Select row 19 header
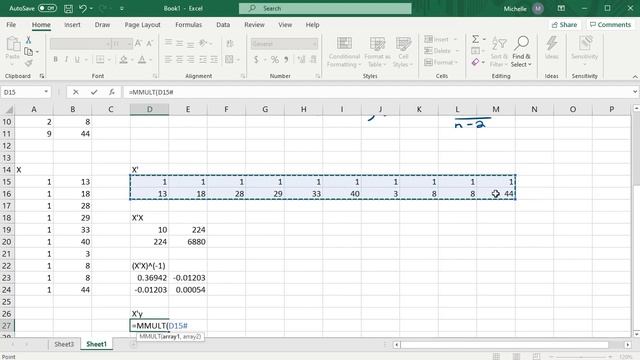The image size is (640, 360). (7, 230)
